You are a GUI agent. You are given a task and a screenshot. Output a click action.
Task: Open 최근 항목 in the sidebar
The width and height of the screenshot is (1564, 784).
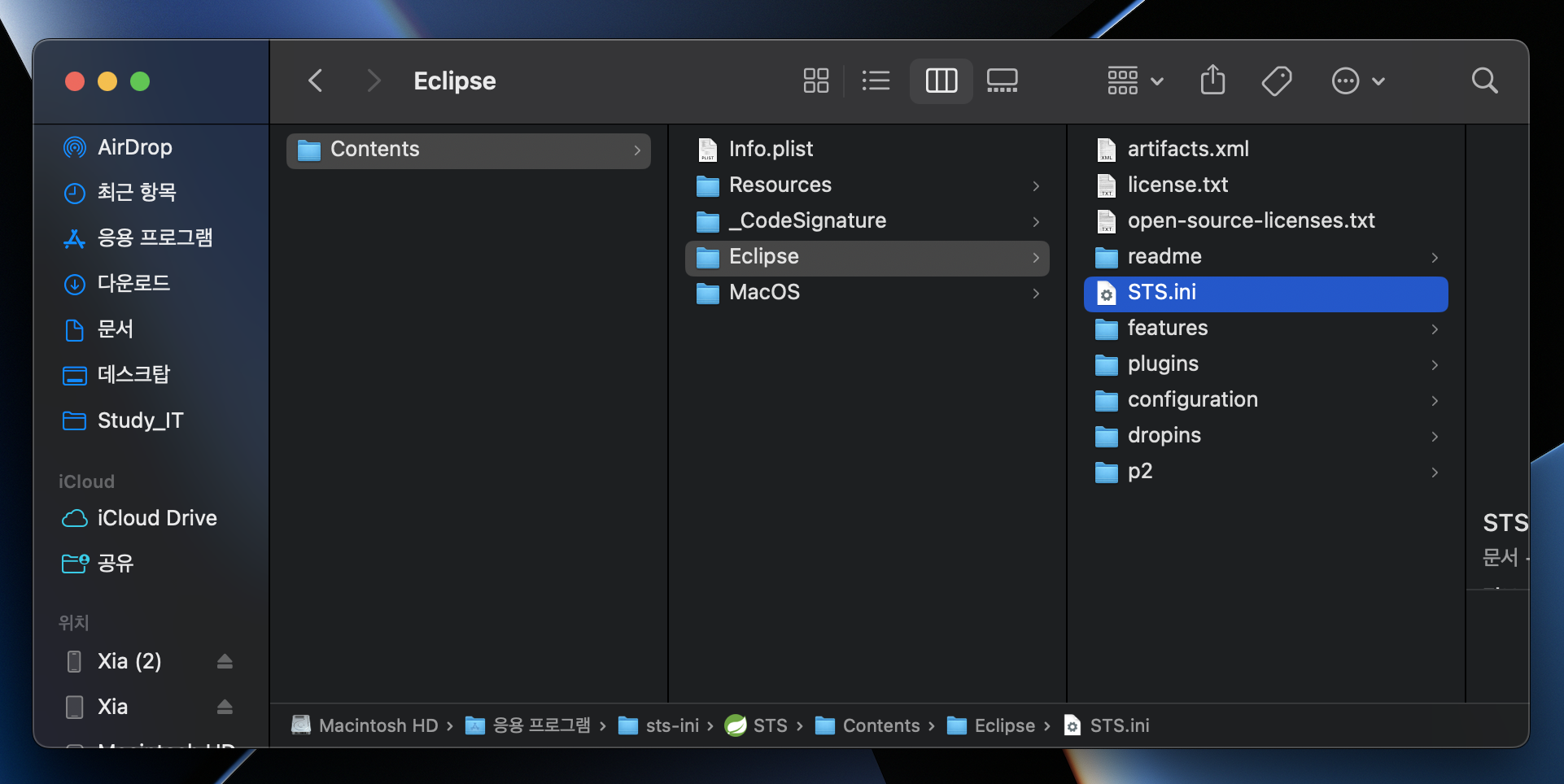136,193
